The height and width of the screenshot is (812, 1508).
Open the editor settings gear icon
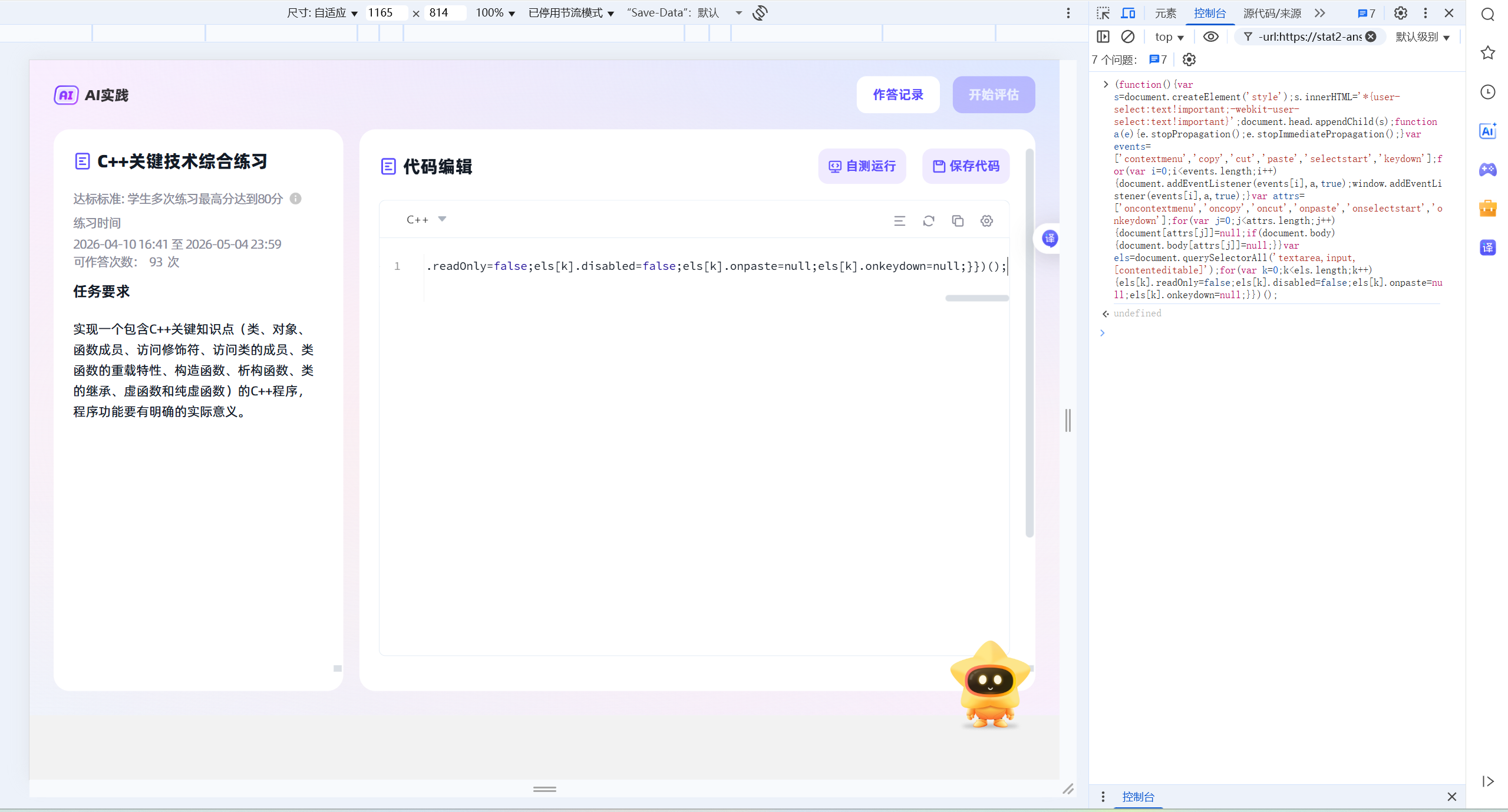point(986,221)
